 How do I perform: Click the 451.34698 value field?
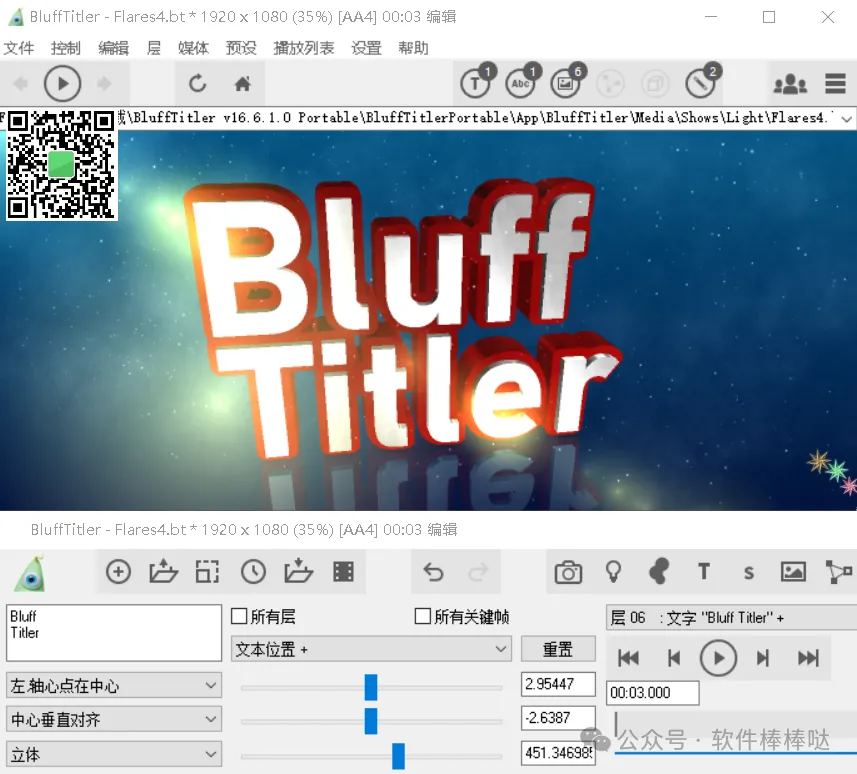point(558,753)
